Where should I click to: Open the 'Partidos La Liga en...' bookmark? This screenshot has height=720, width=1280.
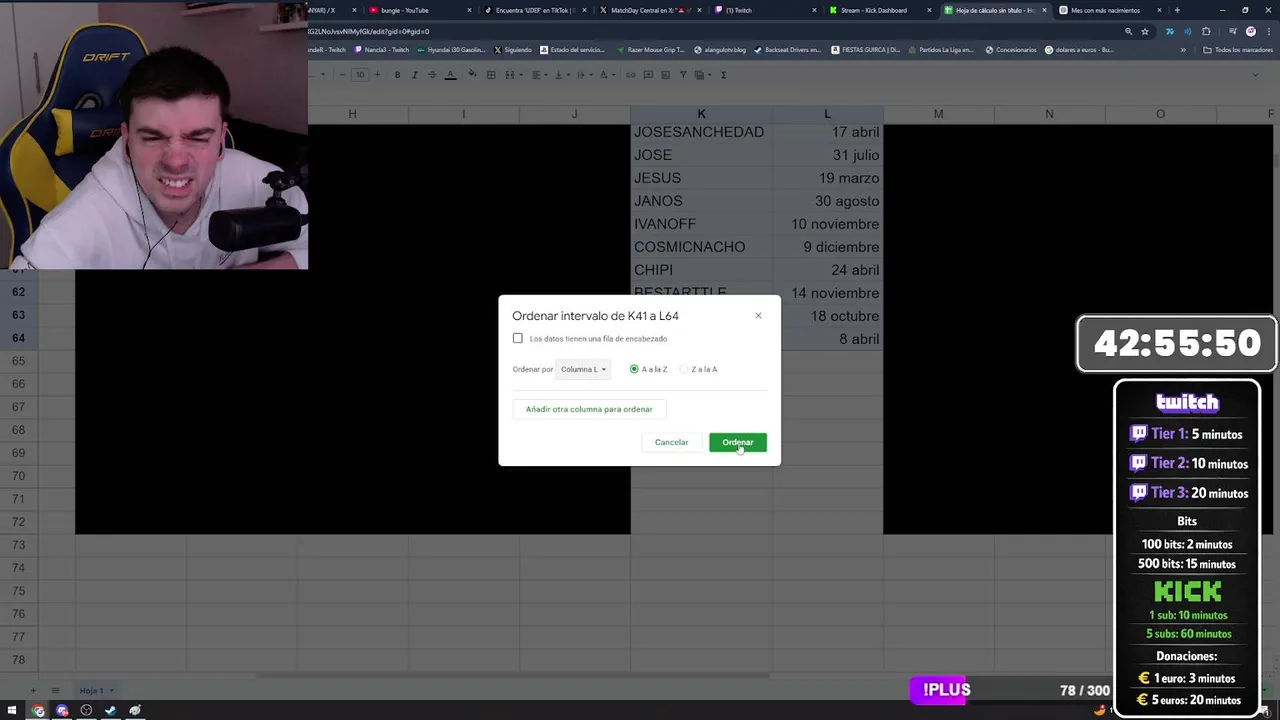(941, 49)
